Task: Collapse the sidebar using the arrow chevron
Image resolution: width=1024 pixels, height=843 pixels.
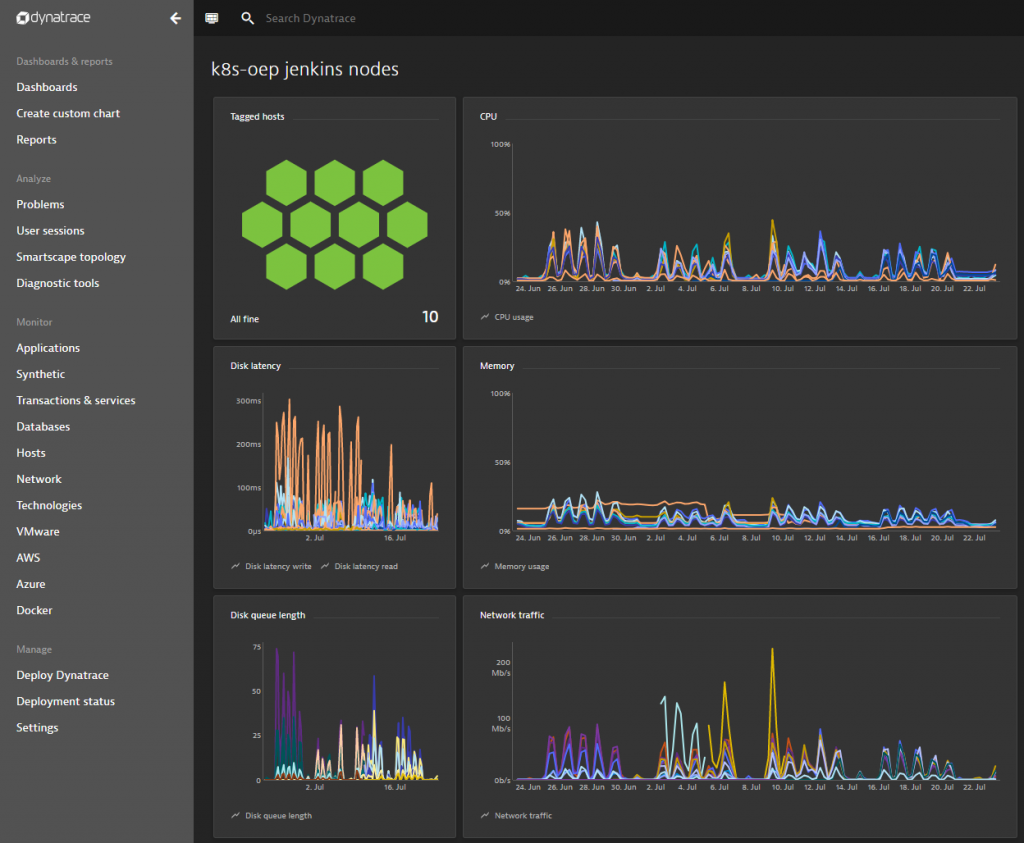Action: pos(175,18)
